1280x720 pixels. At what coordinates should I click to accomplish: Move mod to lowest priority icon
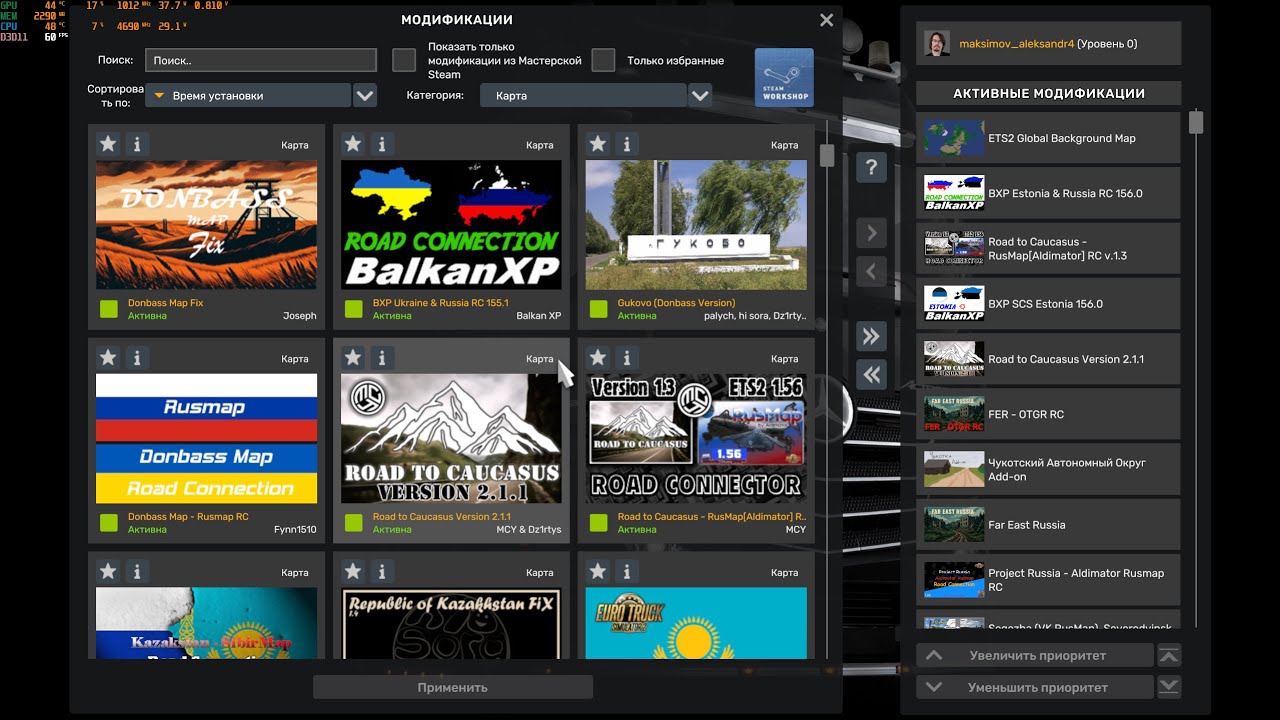[x=1169, y=687]
